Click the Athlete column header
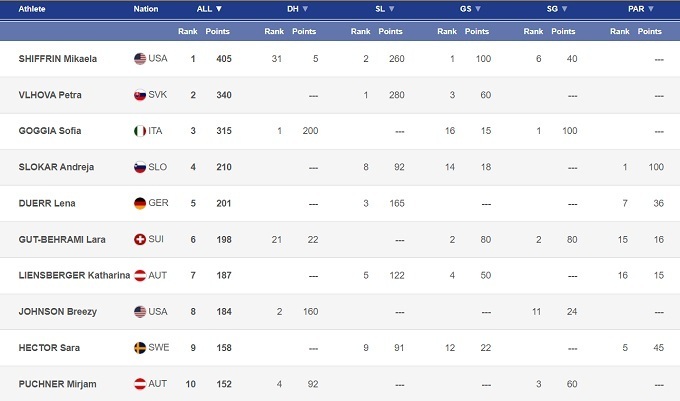 33,9
